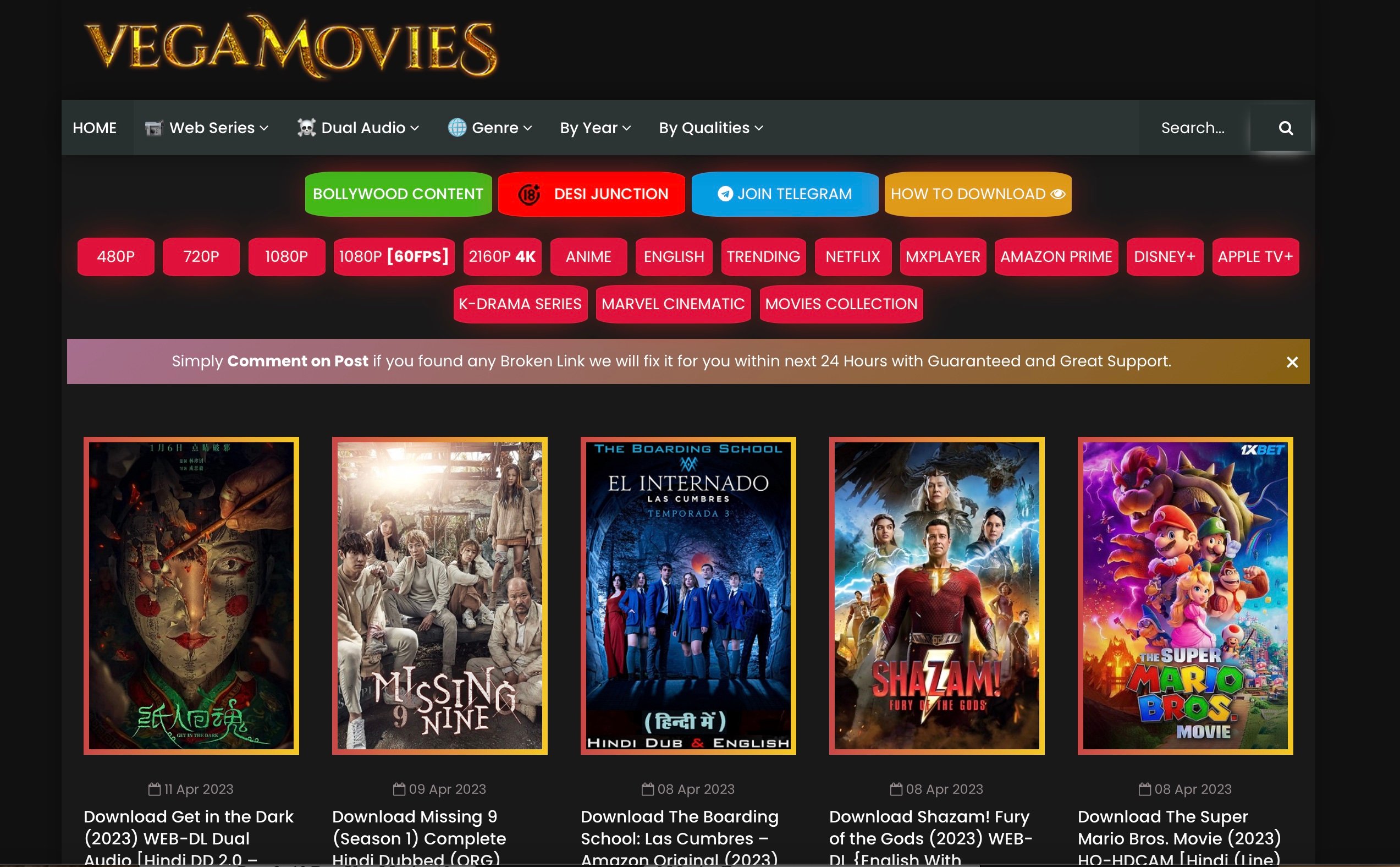Select 1080P [60FPS] tag

pyautogui.click(x=394, y=256)
